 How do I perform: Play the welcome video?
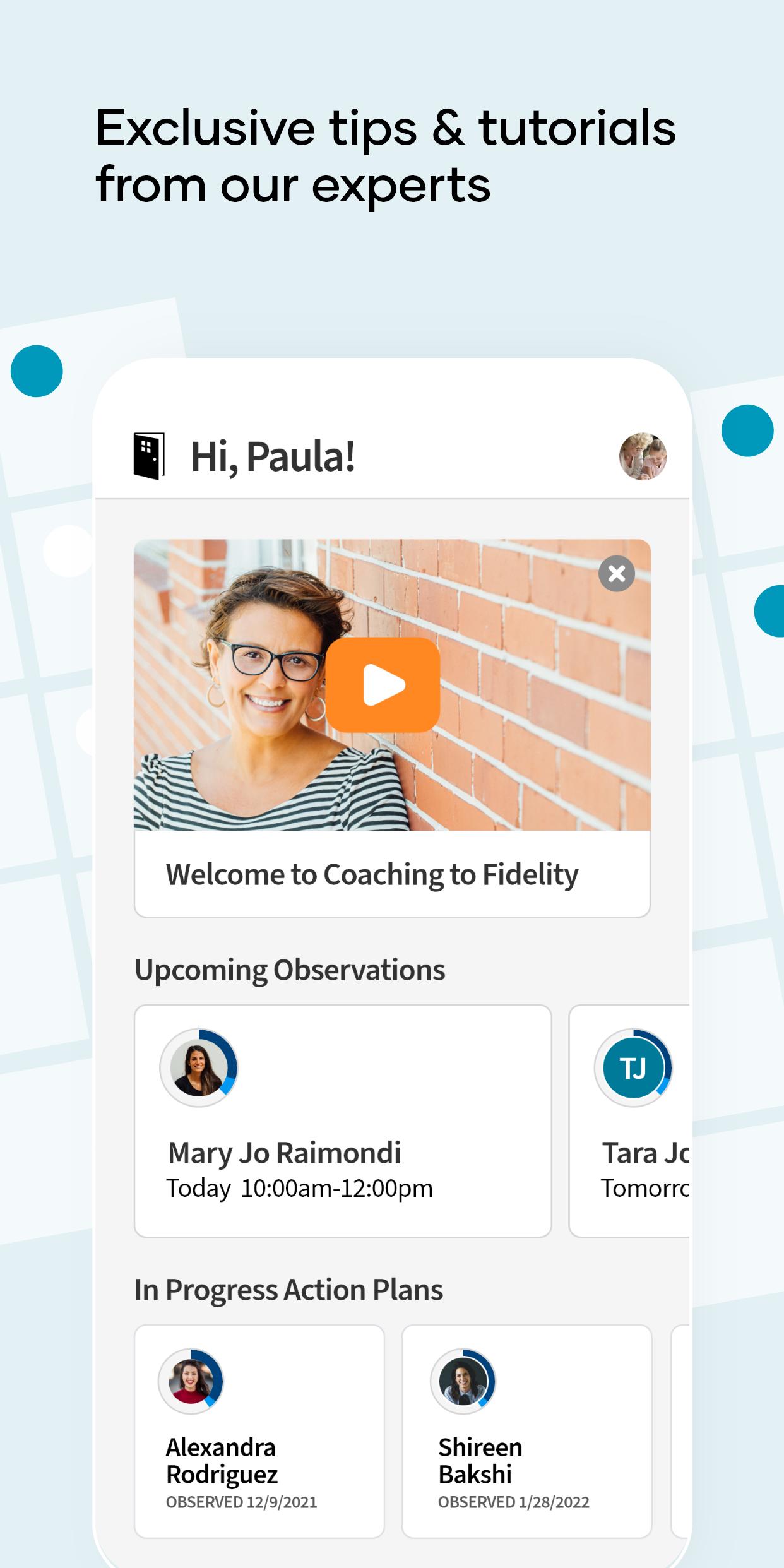(x=383, y=685)
